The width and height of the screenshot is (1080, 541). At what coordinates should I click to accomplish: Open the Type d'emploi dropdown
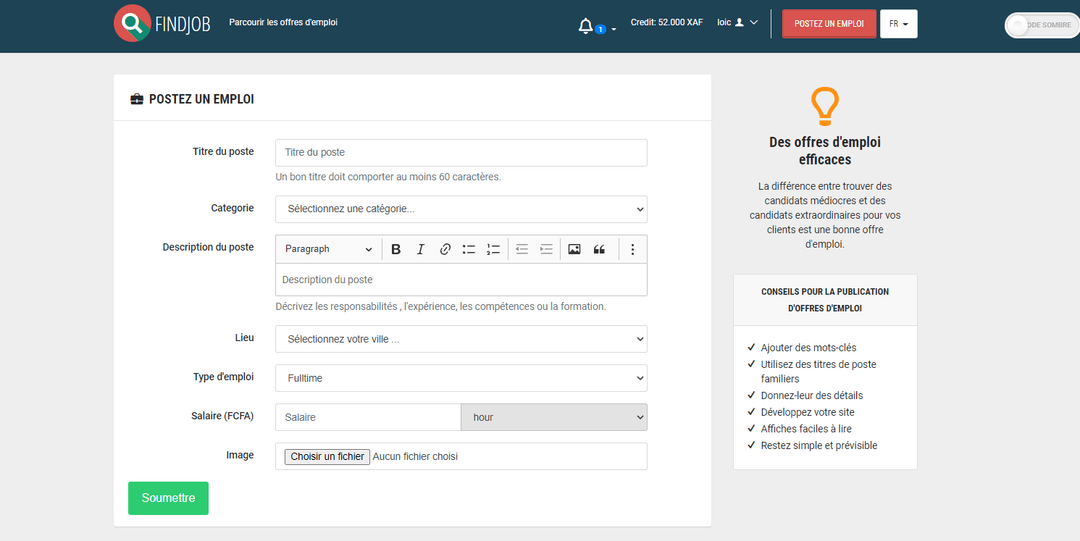[461, 378]
